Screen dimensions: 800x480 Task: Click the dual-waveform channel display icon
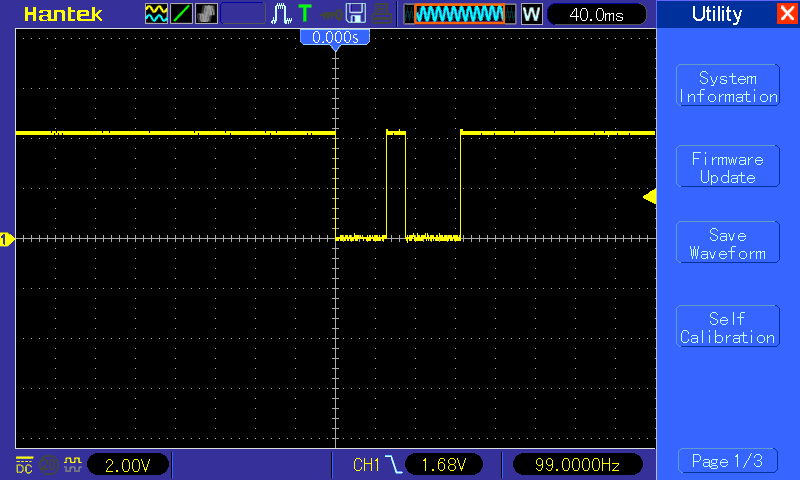[x=156, y=14]
